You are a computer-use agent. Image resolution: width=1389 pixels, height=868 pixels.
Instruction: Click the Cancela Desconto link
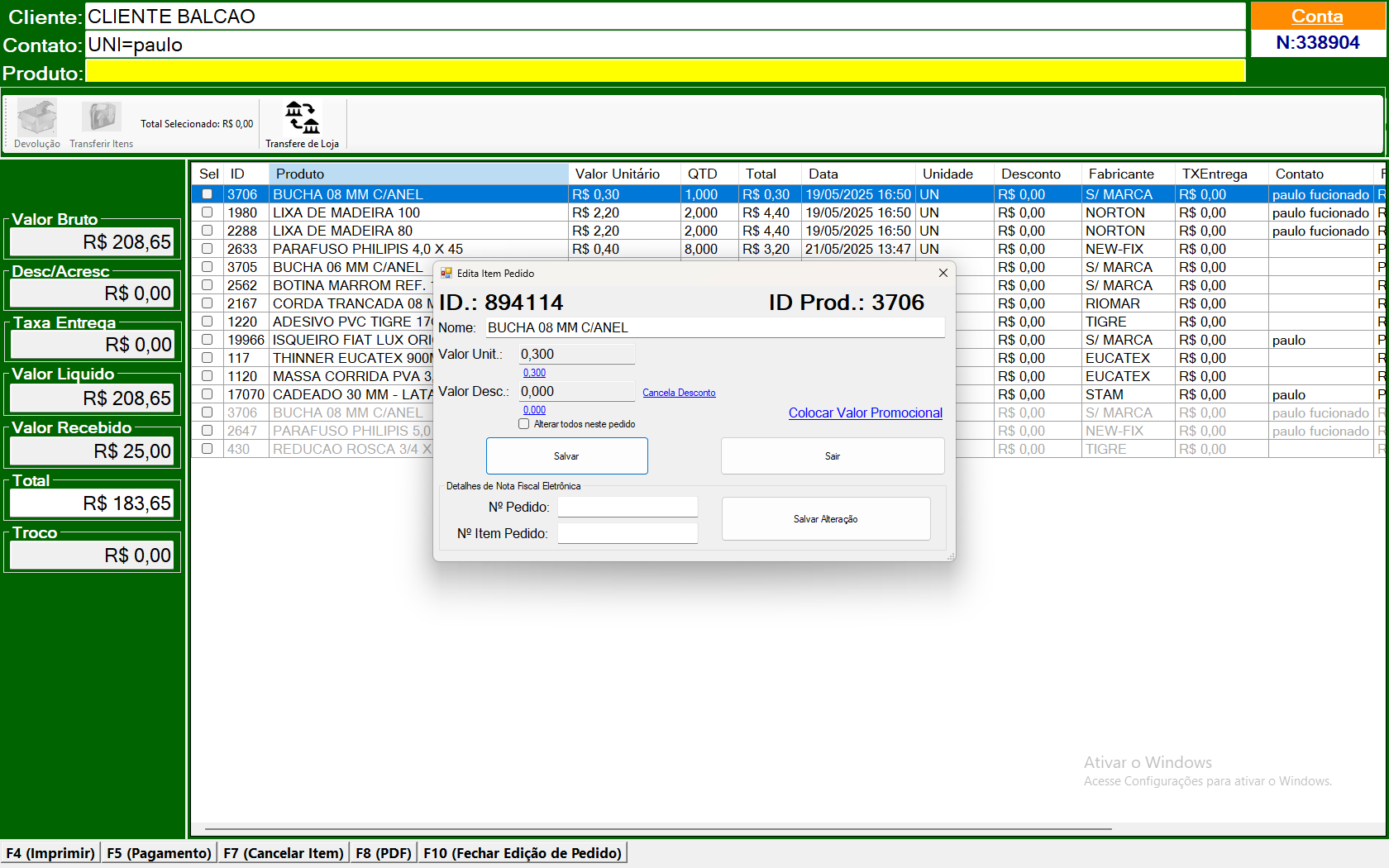679,393
